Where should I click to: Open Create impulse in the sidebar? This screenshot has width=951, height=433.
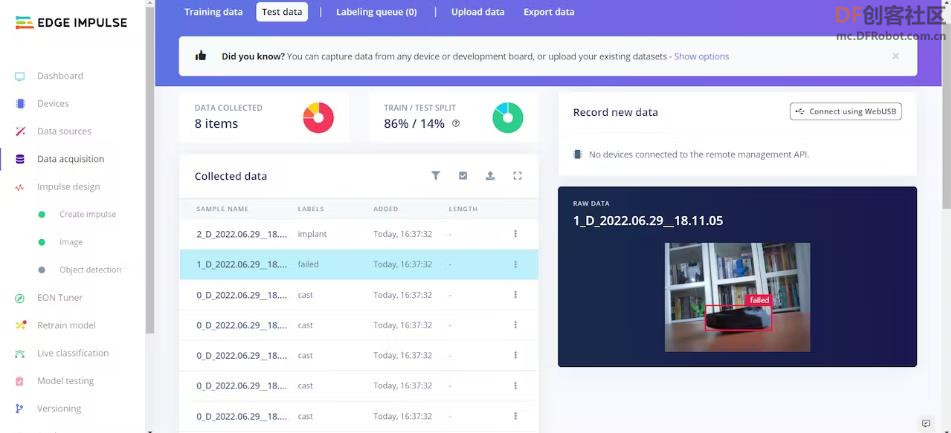click(87, 215)
